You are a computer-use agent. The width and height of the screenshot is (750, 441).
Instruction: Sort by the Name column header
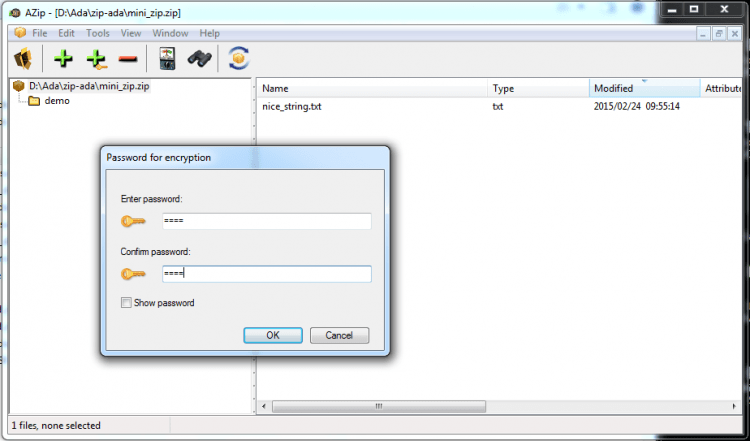pos(372,88)
